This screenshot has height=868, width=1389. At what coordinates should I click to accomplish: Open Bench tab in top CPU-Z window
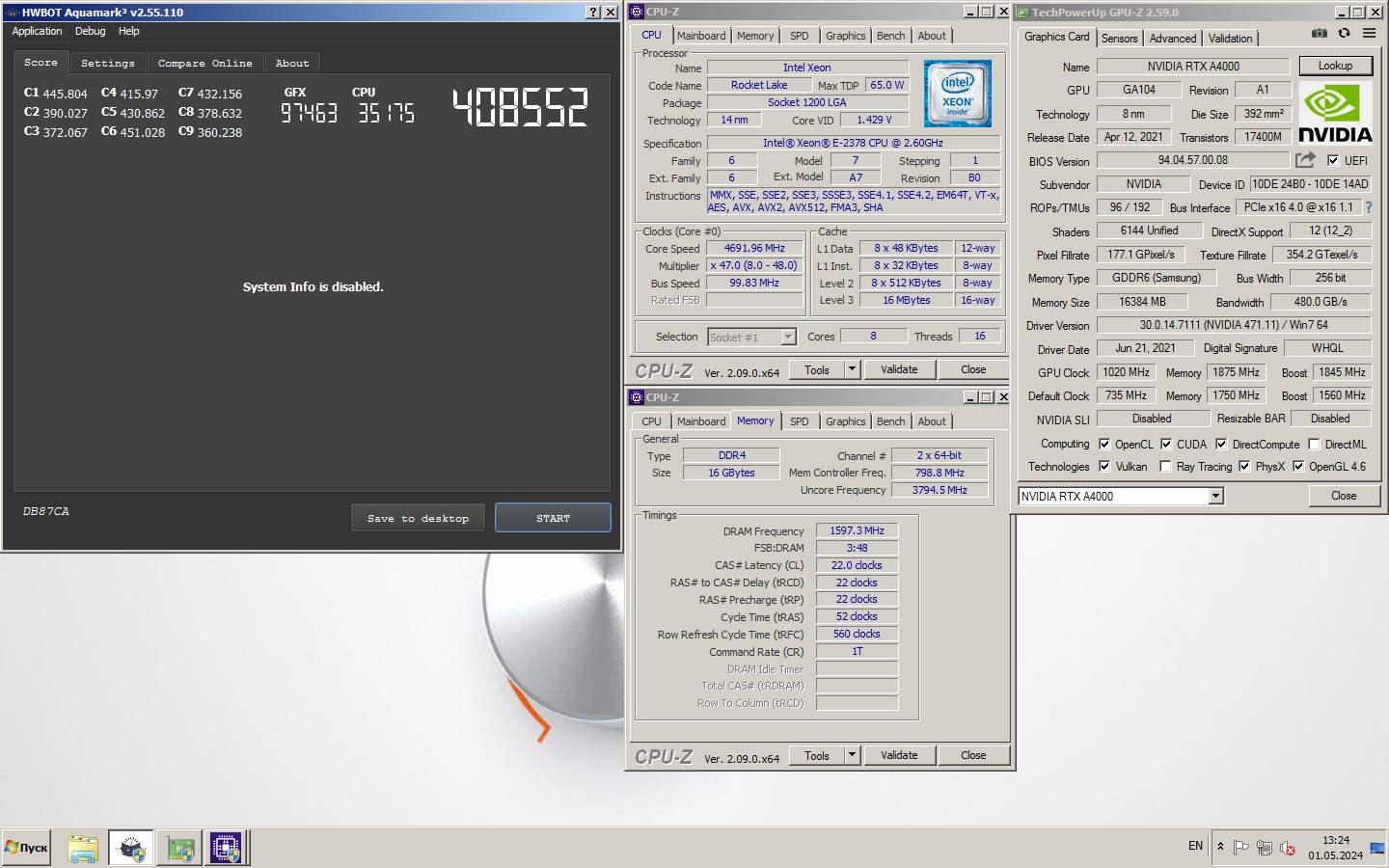click(890, 36)
